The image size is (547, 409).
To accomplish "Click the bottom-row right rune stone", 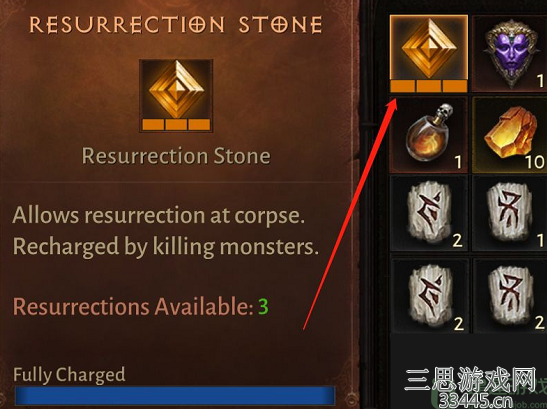I will tap(511, 295).
